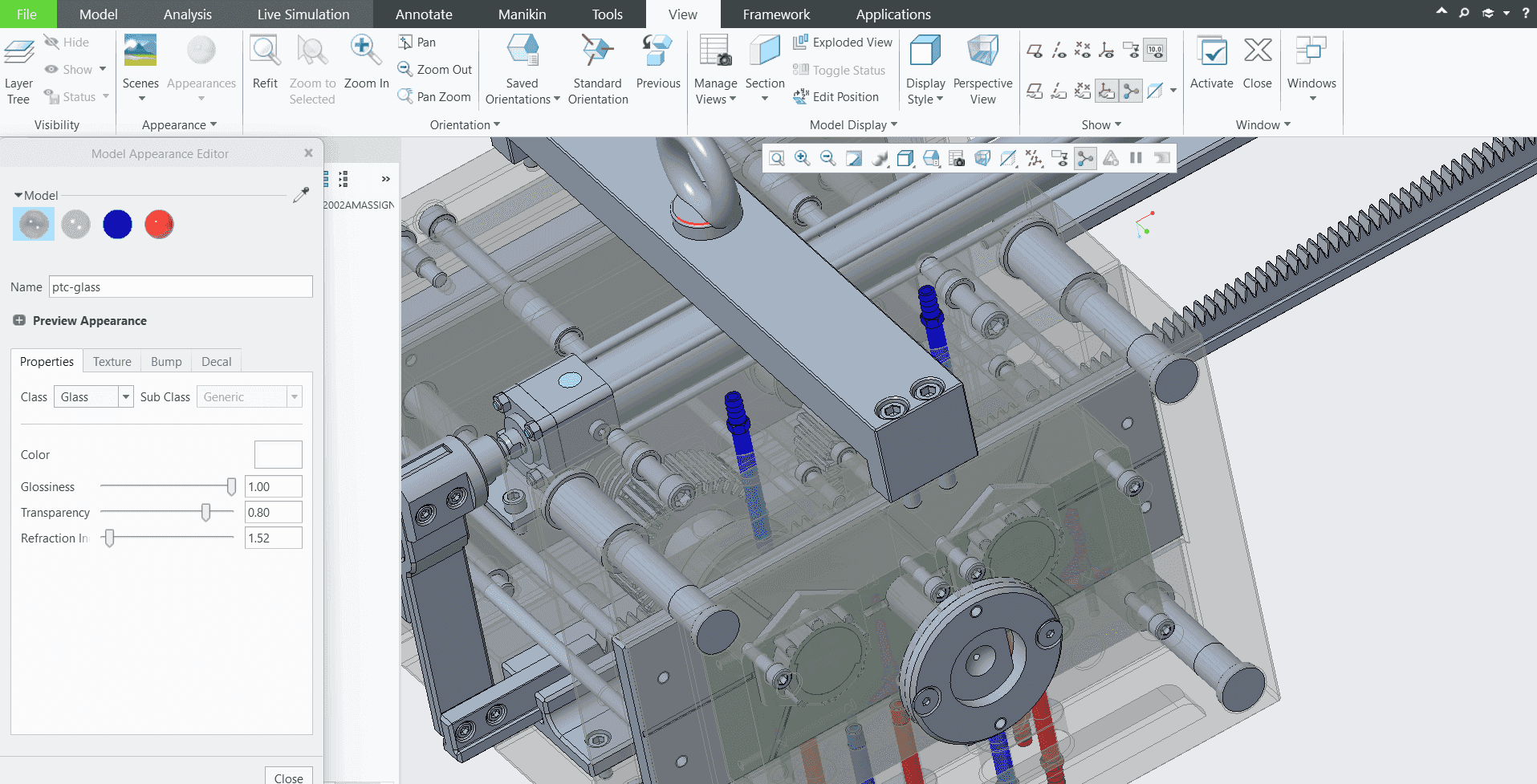Toggle the 10.0 dimension display button
Viewport: 1537px width, 784px height.
click(x=1155, y=51)
